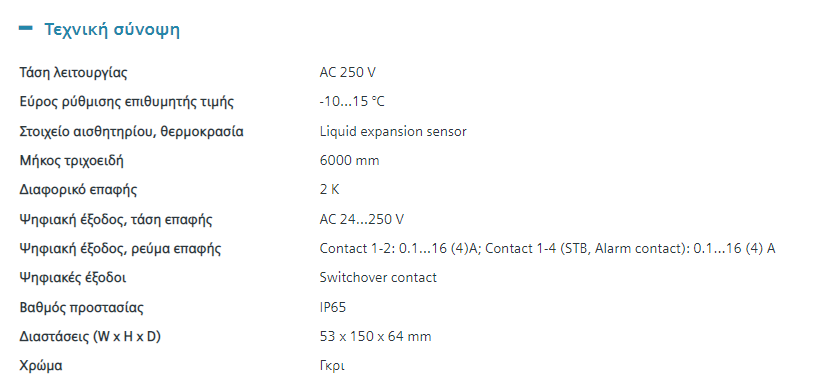
Task: Click the AC 24...250 V value
Action: pyautogui.click(x=362, y=219)
